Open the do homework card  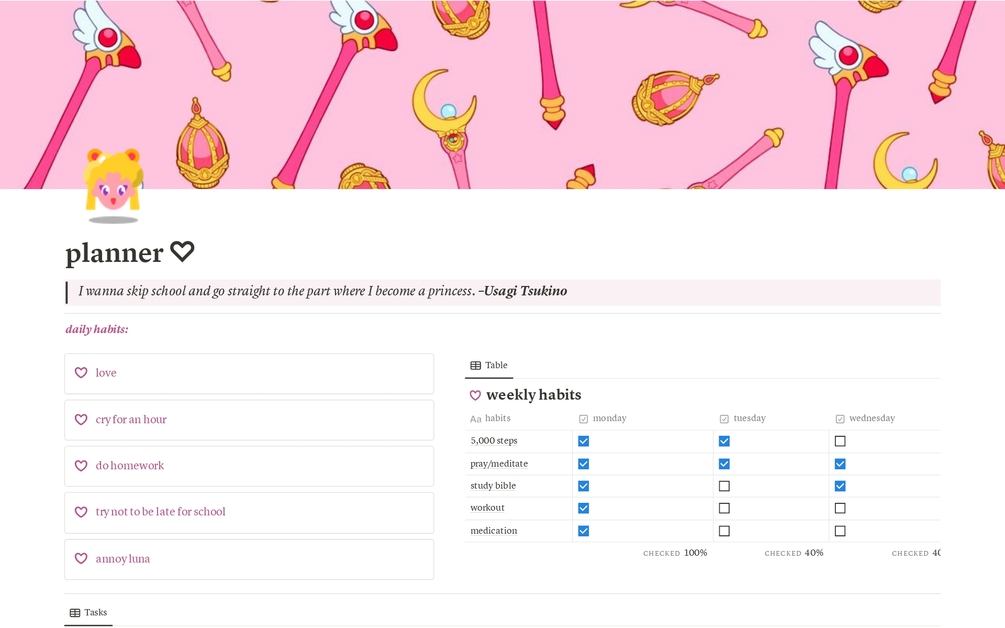[x=249, y=466]
